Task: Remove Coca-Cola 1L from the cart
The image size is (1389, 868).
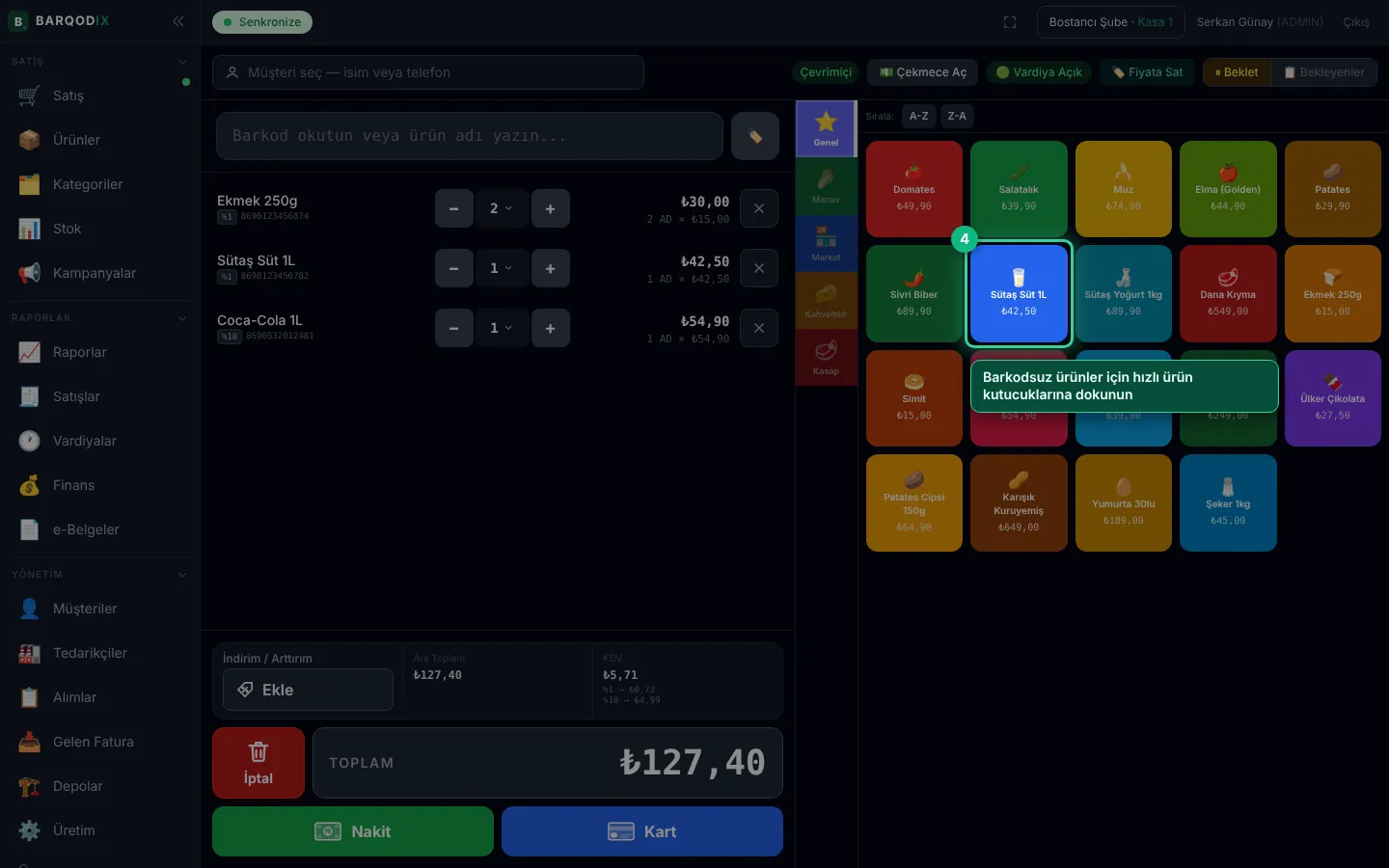Action: [759, 328]
